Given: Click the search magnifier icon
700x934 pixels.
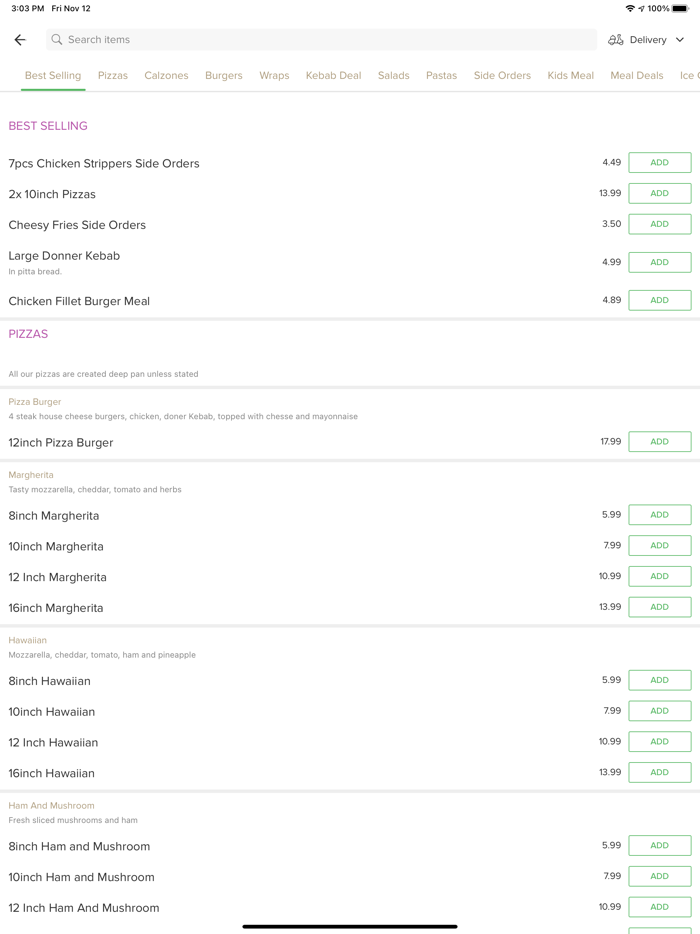Looking at the screenshot, I should click(57, 40).
